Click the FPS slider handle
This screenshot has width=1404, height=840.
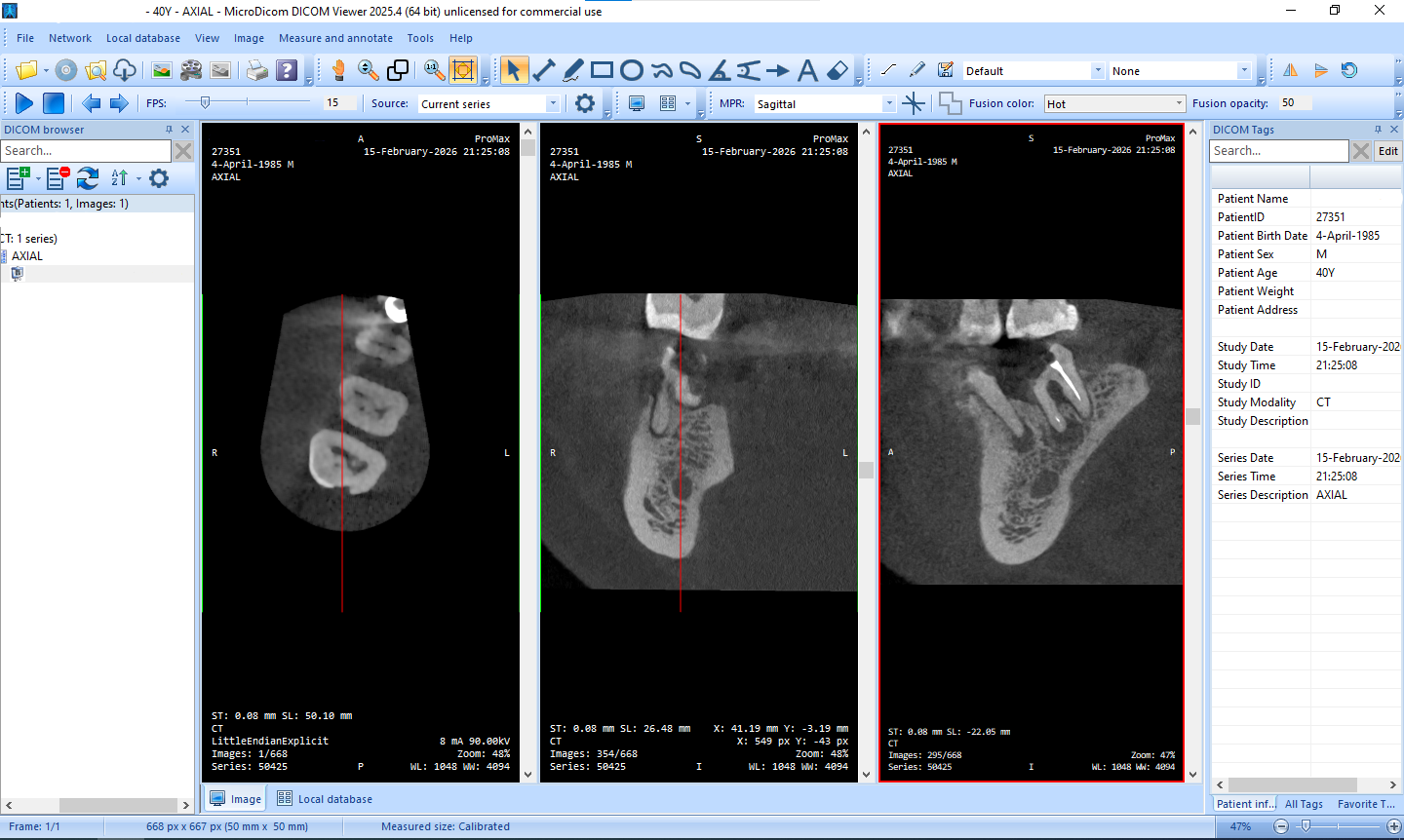205,102
